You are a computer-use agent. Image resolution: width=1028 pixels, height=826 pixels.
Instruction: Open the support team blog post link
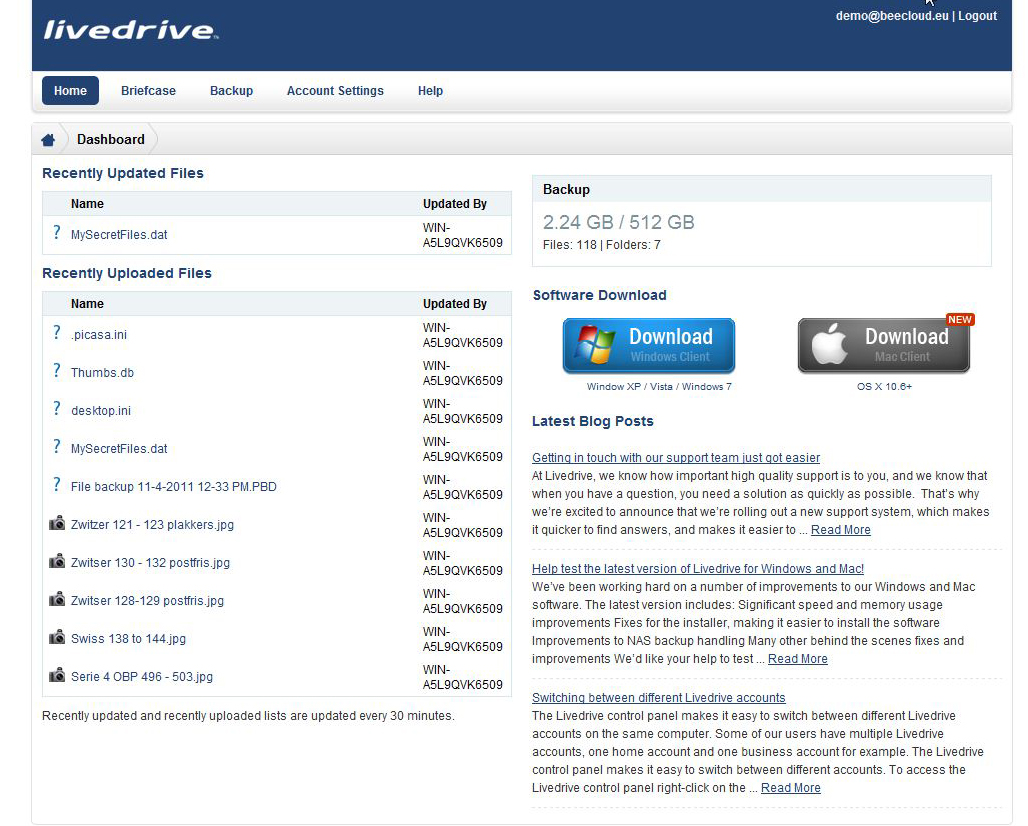pos(676,458)
